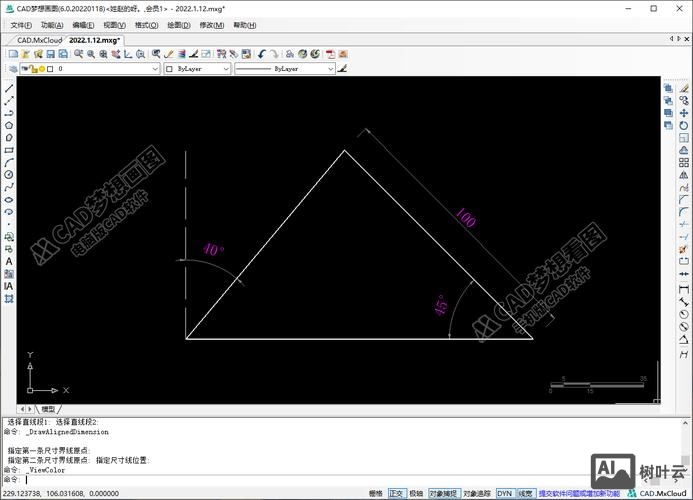The width and height of the screenshot is (693, 500).
Task: Switch to the CAD.MxCloud tab
Action: click(x=39, y=40)
